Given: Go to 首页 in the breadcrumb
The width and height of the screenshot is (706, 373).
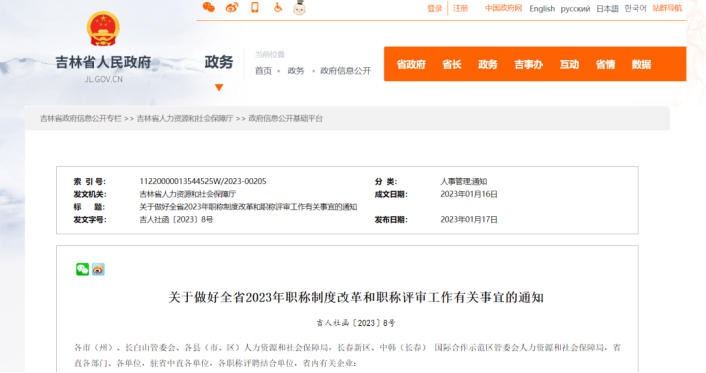Looking at the screenshot, I should point(263,71).
